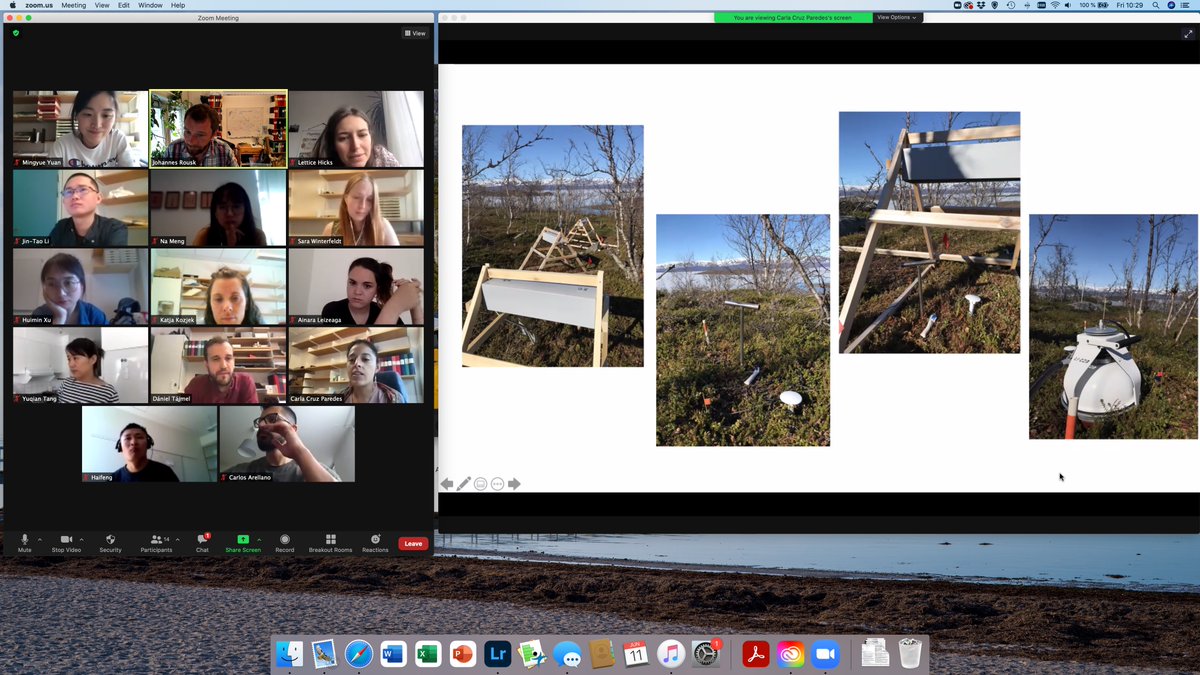Screen dimensions: 1200x675
Task: Open the Help menu
Action: coord(178,5)
